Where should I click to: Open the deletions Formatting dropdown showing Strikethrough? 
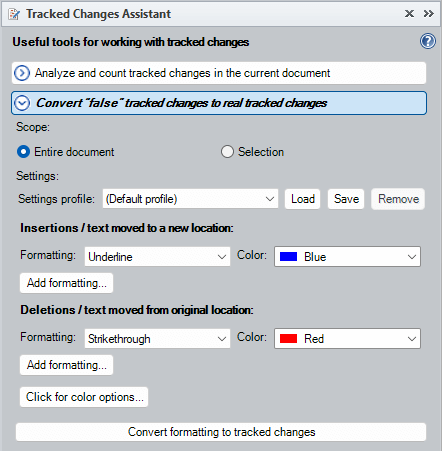157,339
